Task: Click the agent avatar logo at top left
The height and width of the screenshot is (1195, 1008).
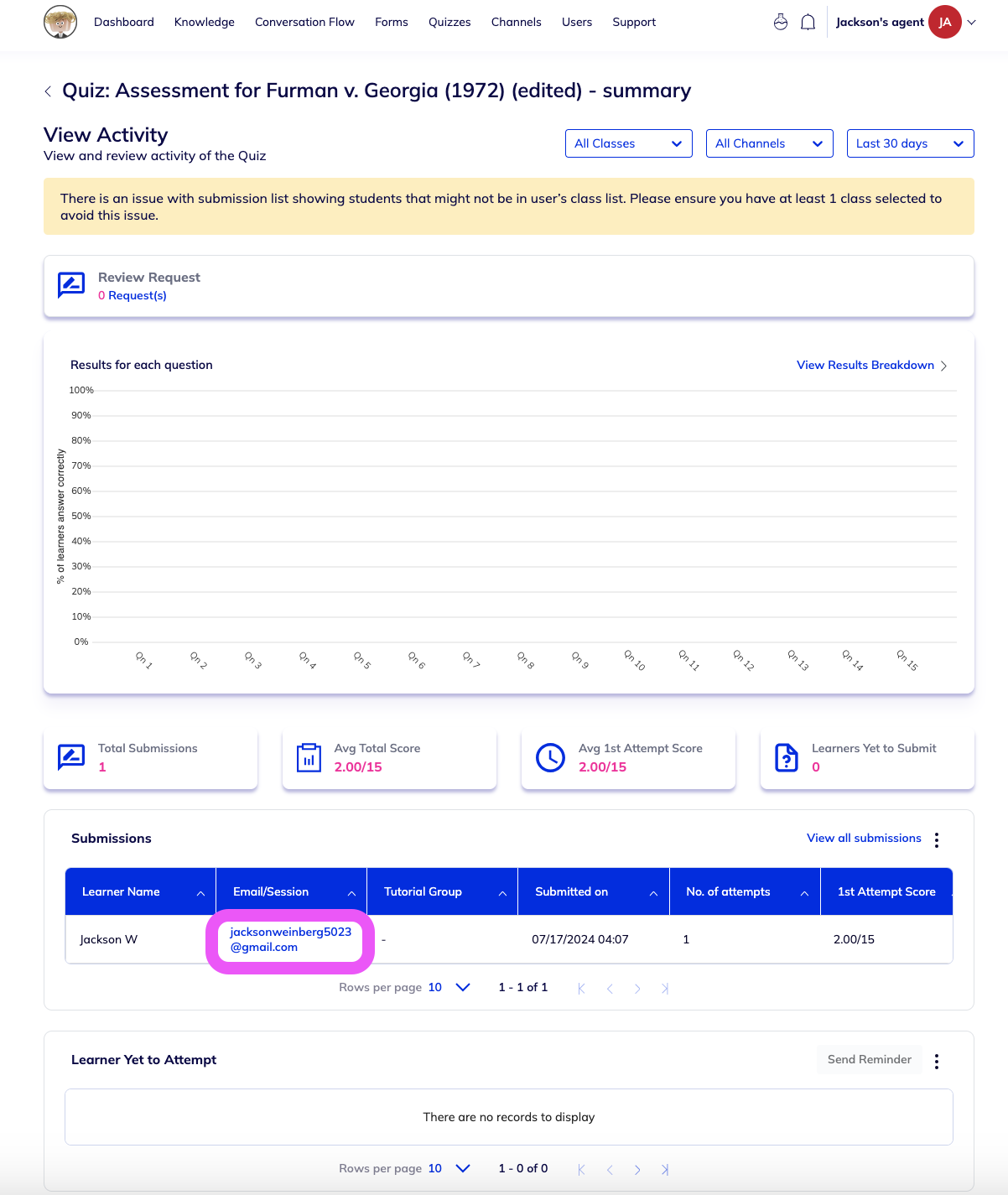Action: pyautogui.click(x=60, y=22)
